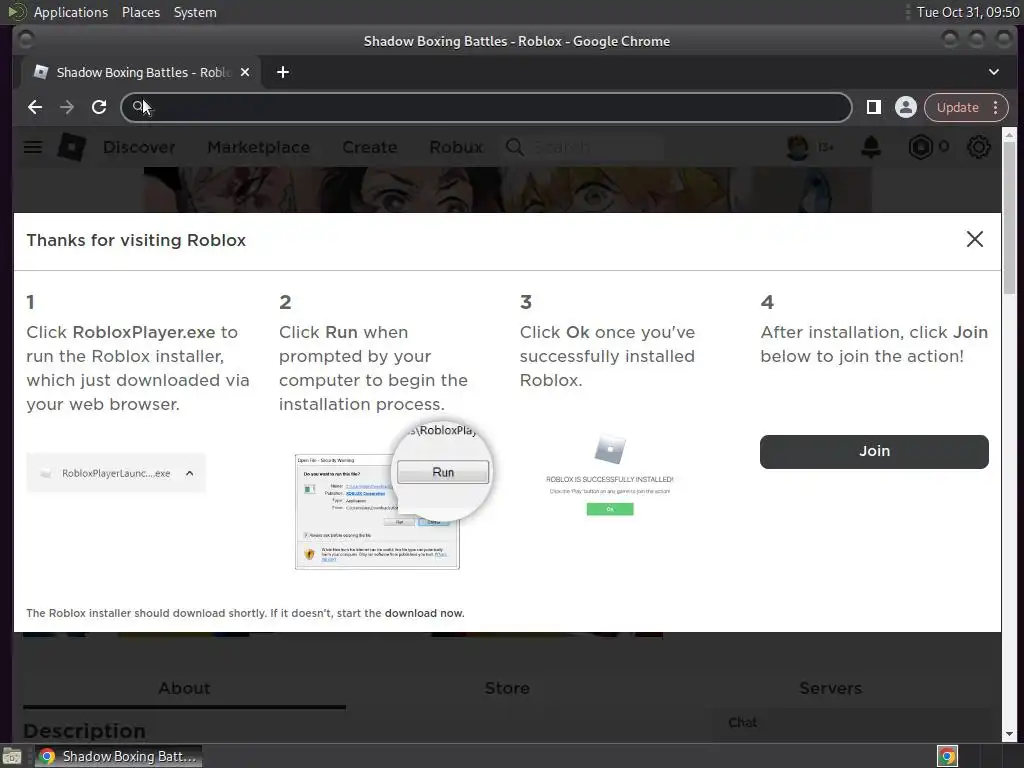Open the Places menu
This screenshot has height=768, width=1024.
coord(140,12)
